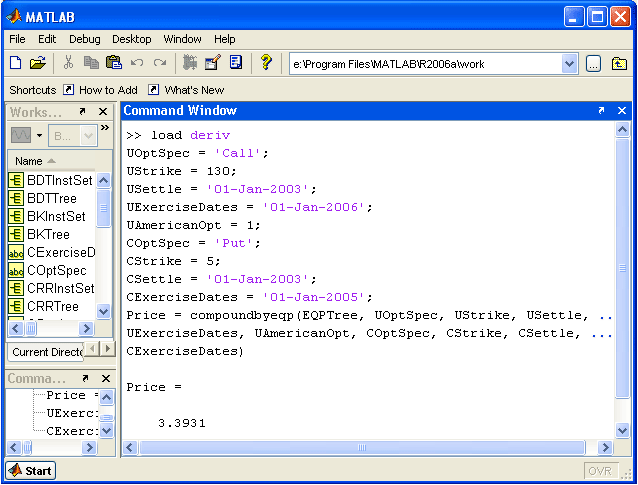Screen dimensions: 638x485
Task: Click the Workspace plot selector icon
Action: (21, 135)
